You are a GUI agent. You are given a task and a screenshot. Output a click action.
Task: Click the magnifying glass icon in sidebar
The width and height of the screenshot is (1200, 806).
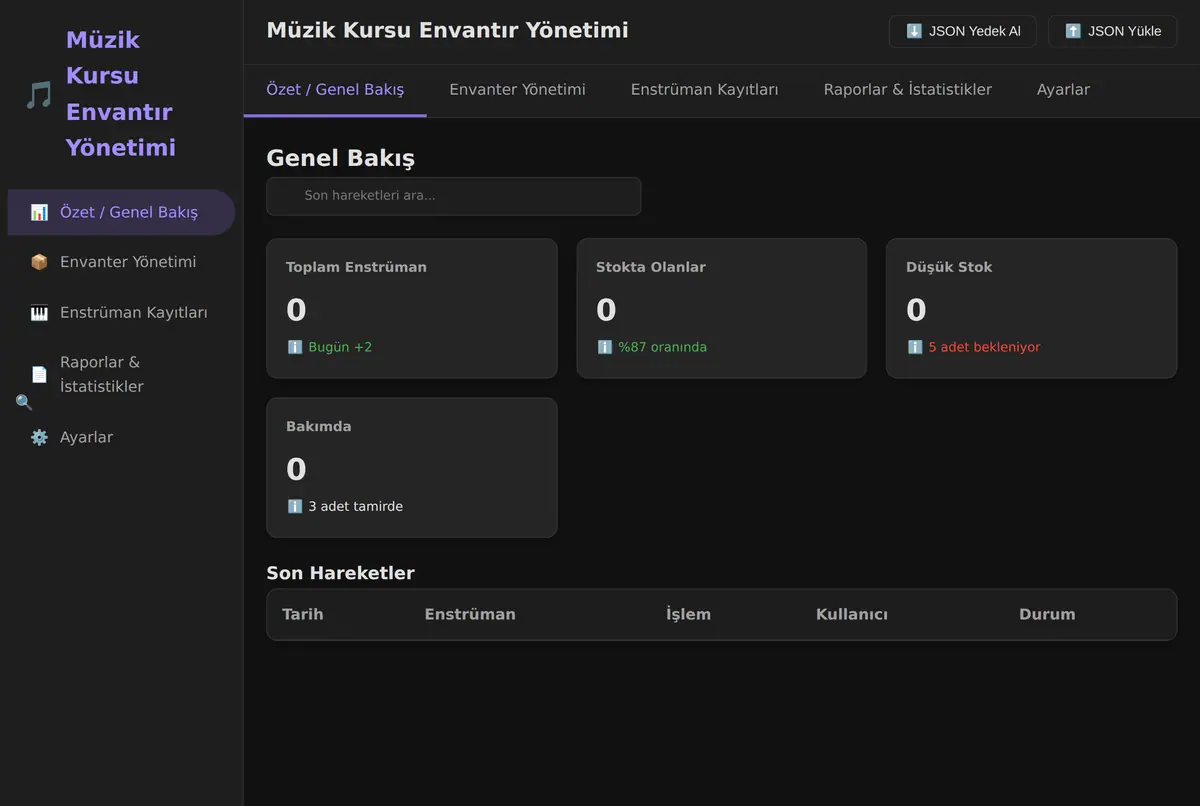(24, 402)
